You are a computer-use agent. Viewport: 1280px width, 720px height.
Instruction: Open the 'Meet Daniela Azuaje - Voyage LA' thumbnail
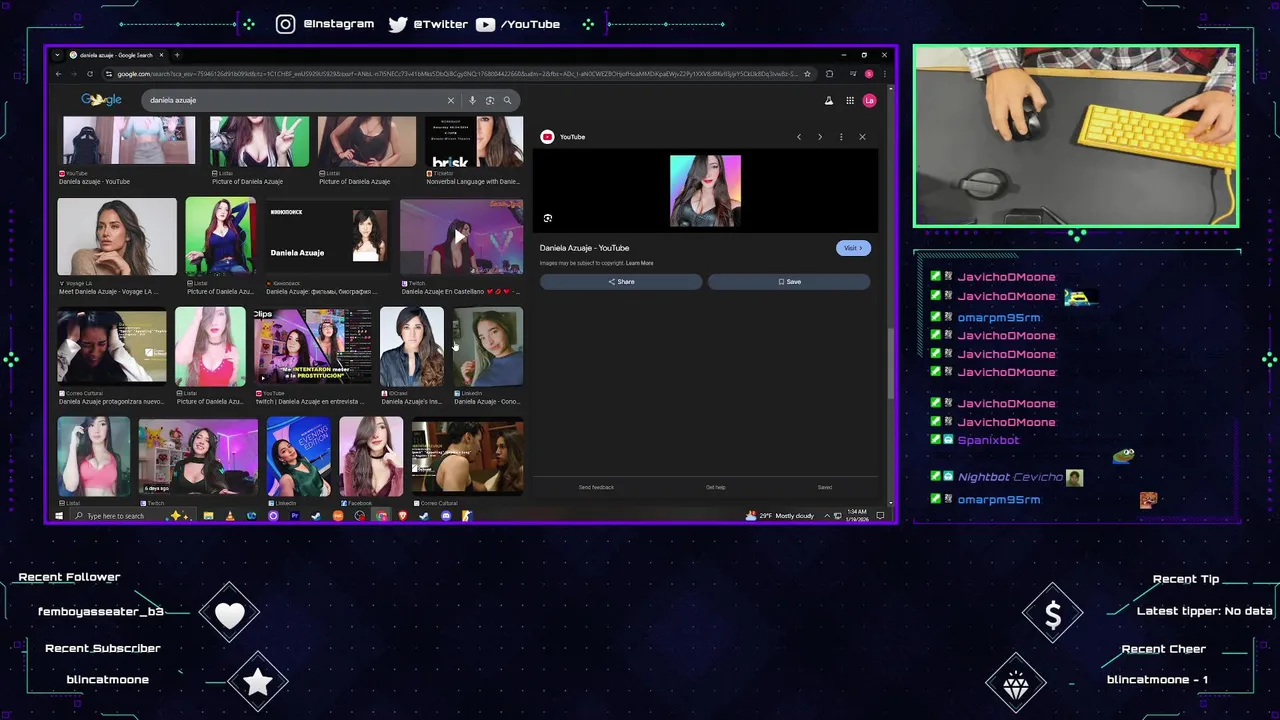(x=117, y=236)
